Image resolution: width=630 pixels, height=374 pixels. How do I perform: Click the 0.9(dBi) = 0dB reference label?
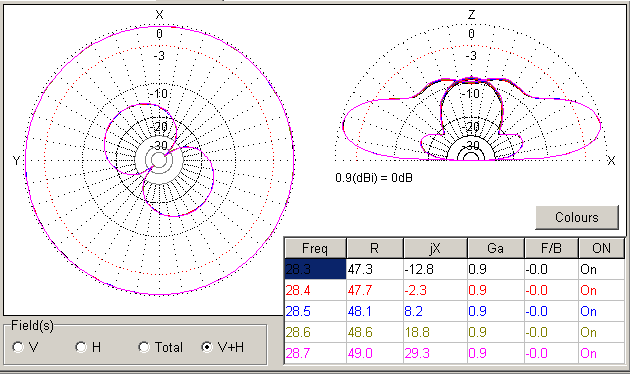pyautogui.click(x=374, y=178)
